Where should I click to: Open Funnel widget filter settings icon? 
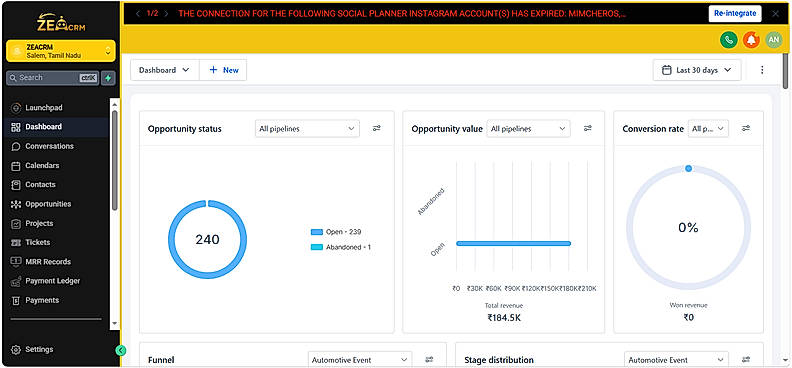(429, 359)
